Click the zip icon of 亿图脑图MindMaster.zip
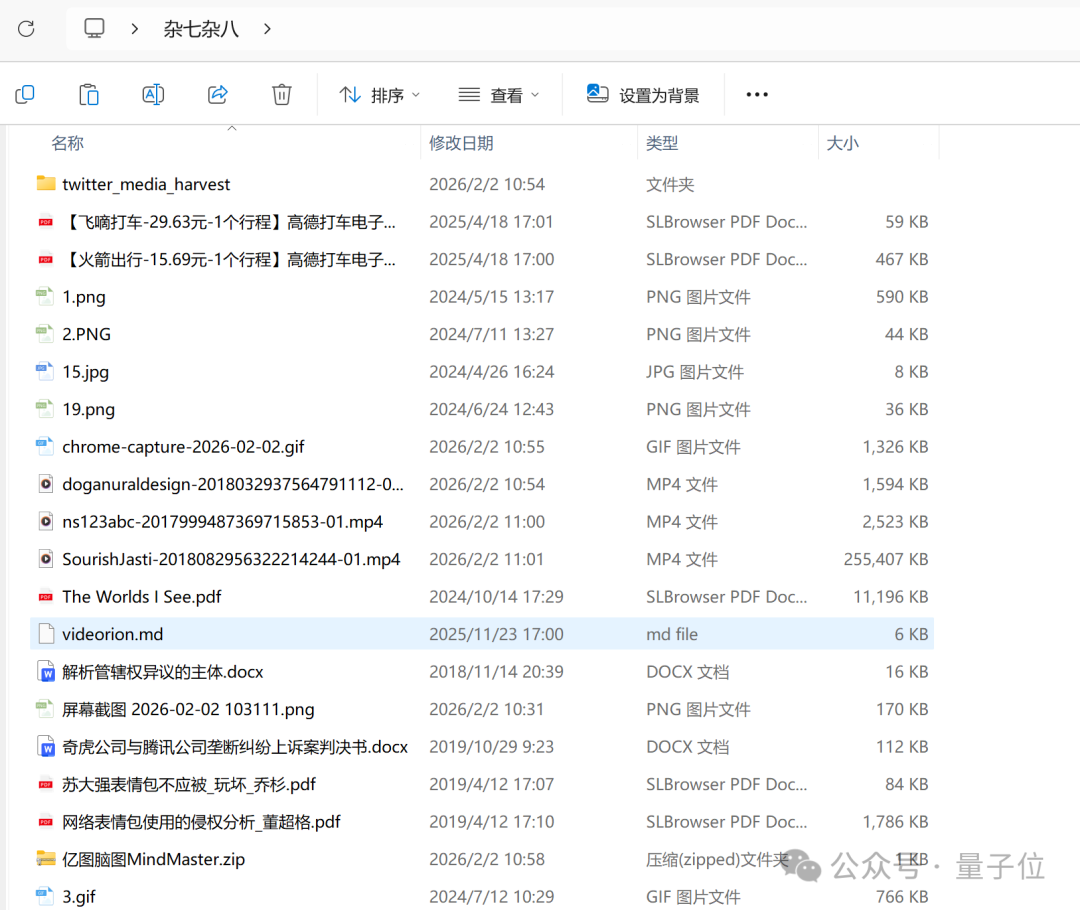This screenshot has width=1080, height=910. [46, 859]
